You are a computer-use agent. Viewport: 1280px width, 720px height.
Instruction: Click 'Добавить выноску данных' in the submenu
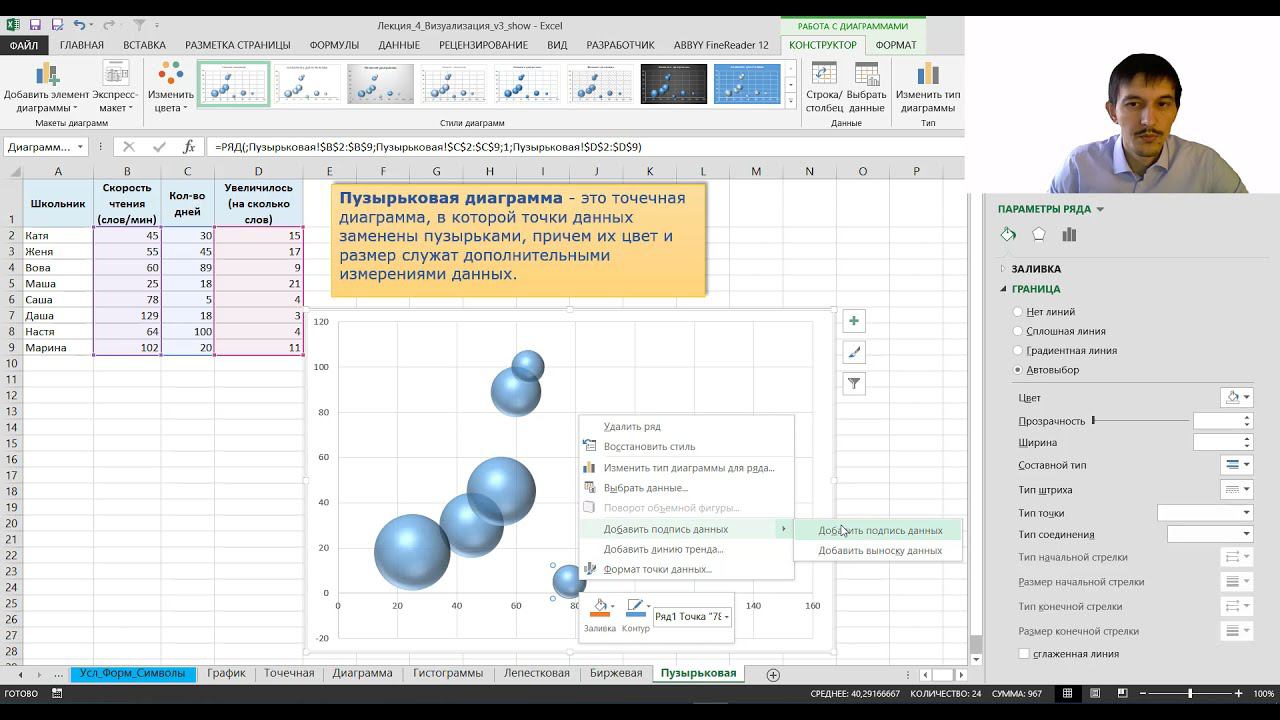click(x=880, y=551)
